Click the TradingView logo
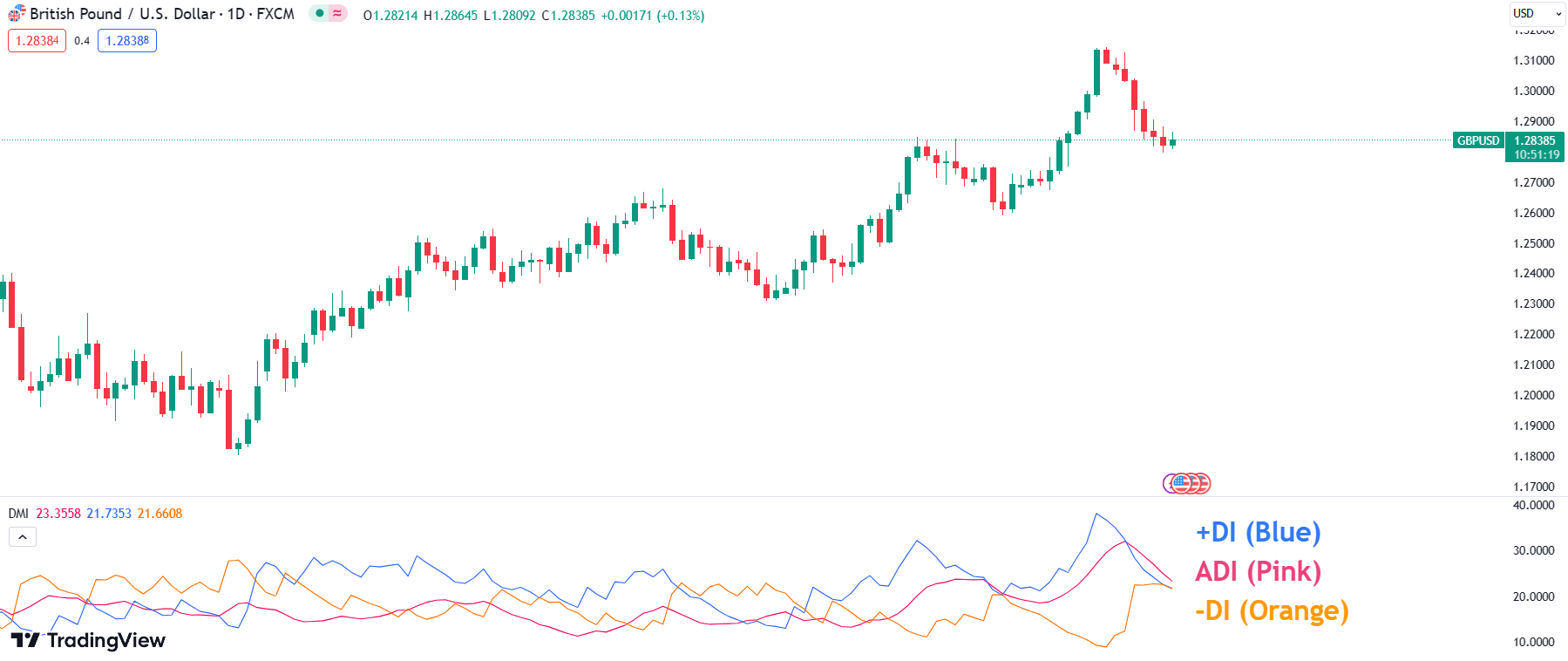This screenshot has width=1568, height=661. point(88,641)
